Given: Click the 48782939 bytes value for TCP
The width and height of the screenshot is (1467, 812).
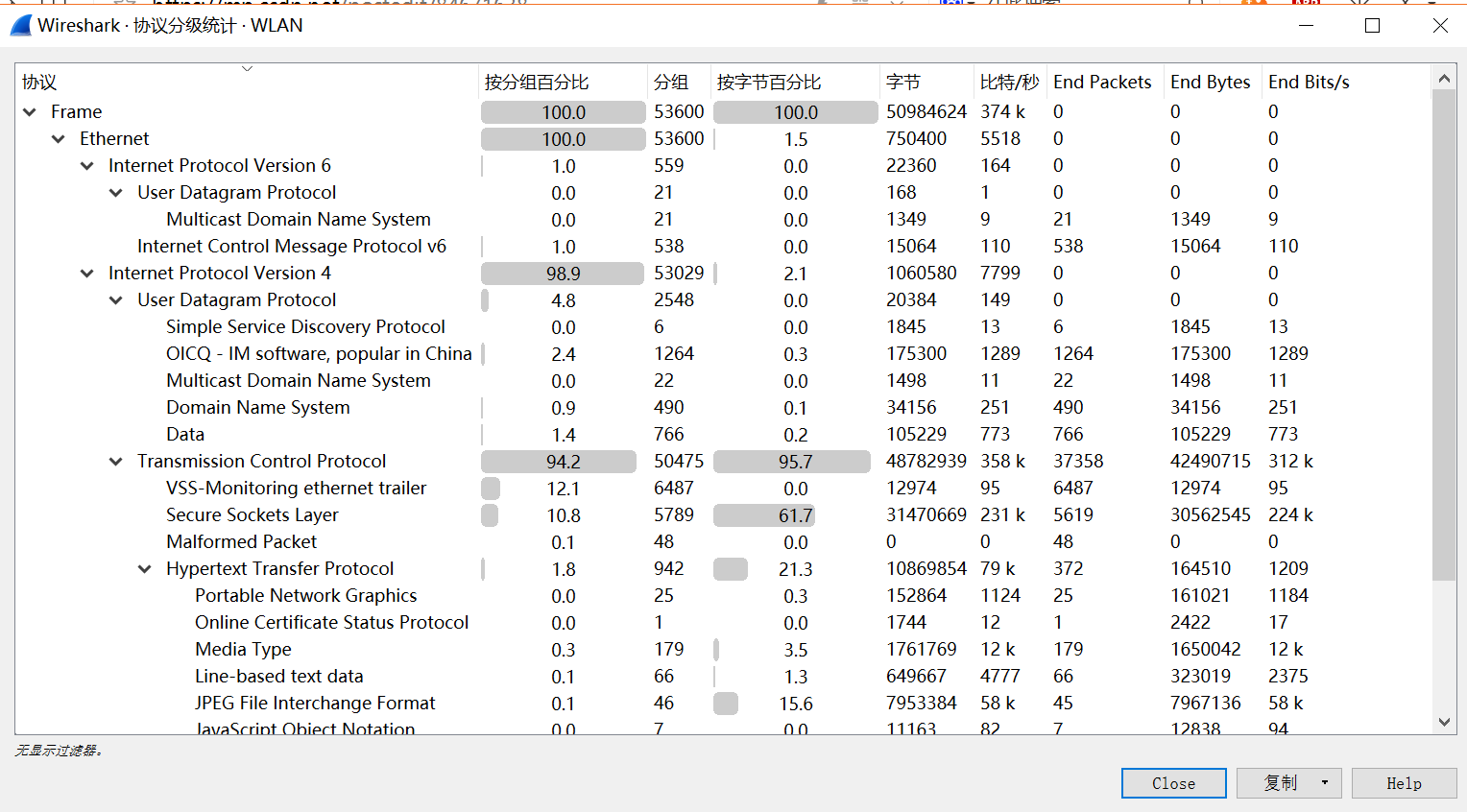Looking at the screenshot, I should (x=926, y=462).
